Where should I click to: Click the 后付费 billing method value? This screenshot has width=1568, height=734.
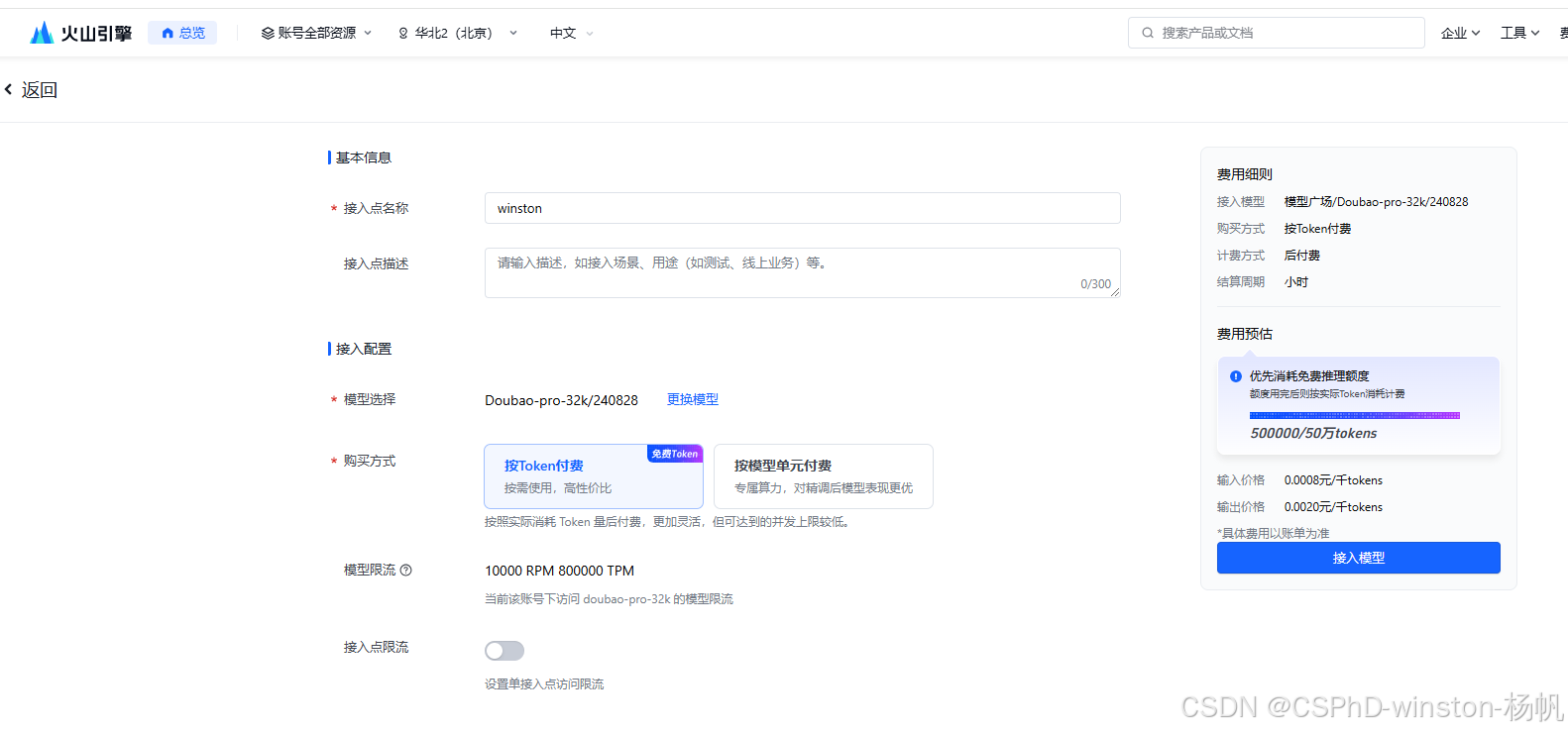[x=1302, y=255]
